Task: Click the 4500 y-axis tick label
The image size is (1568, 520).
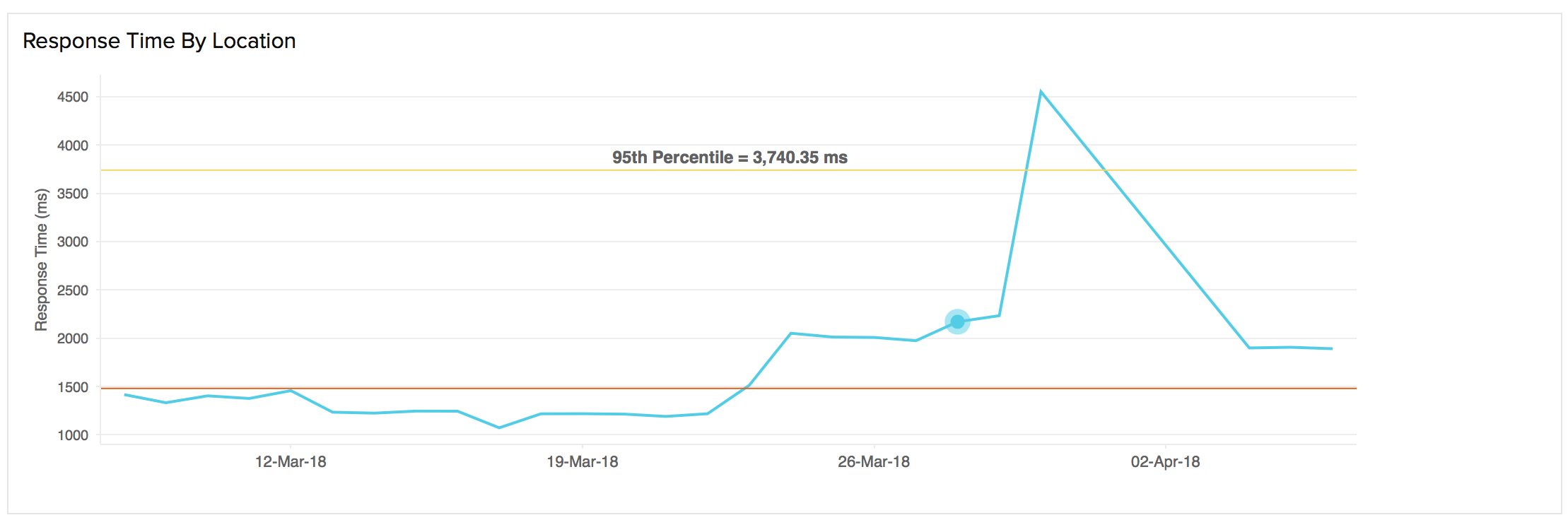Action: [73, 97]
